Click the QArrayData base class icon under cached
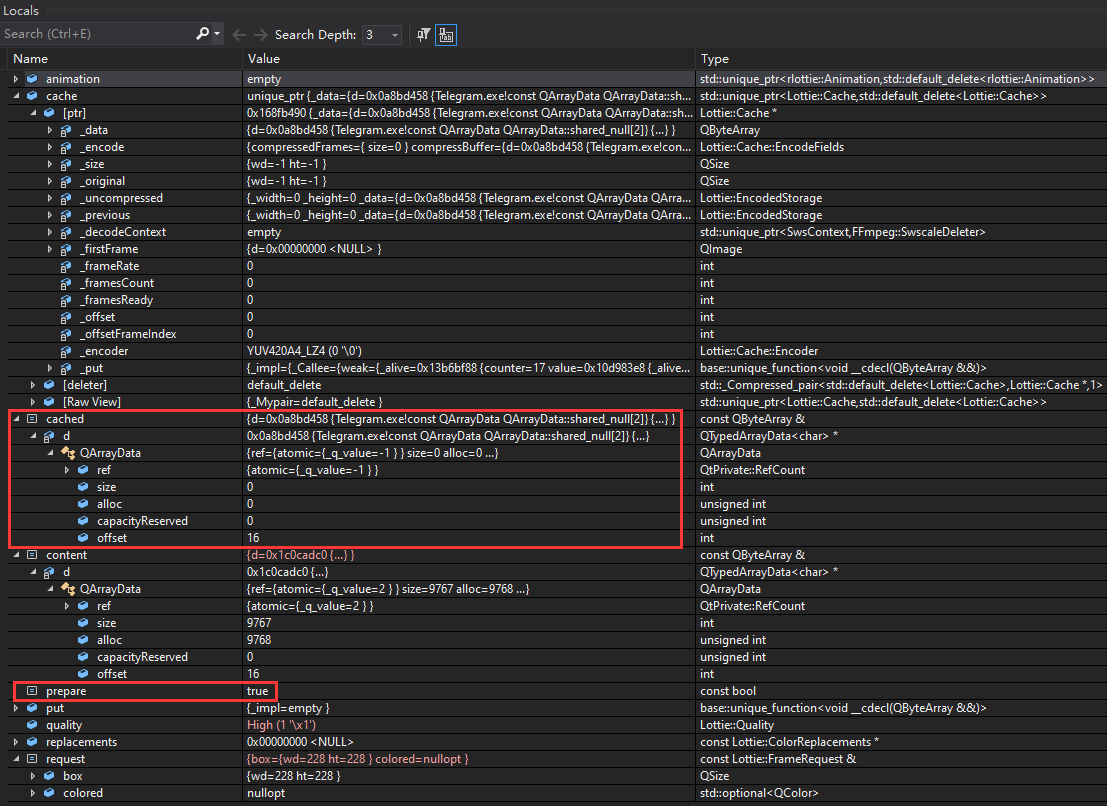This screenshot has height=806, width=1107. (x=68, y=452)
